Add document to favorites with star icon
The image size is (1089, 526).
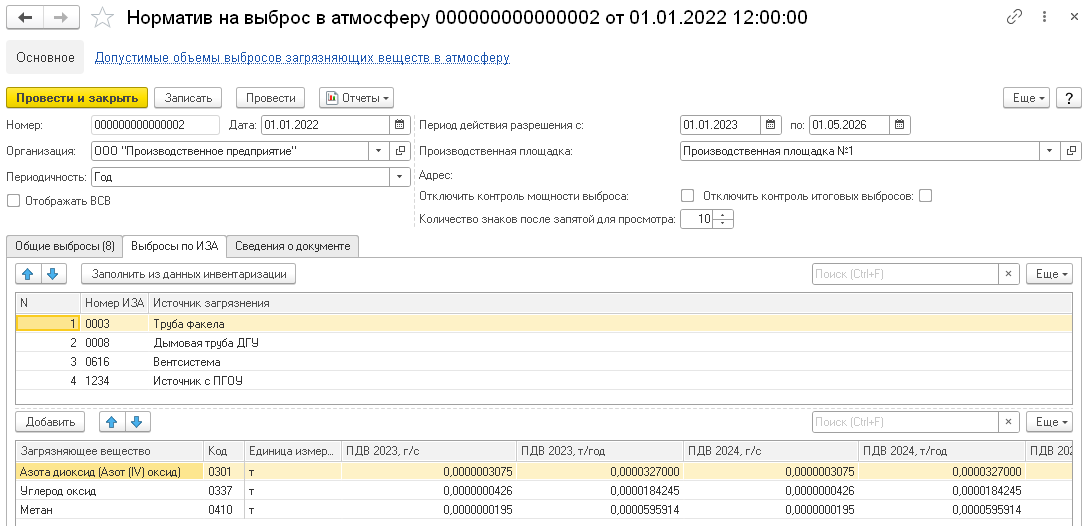[x=101, y=18]
